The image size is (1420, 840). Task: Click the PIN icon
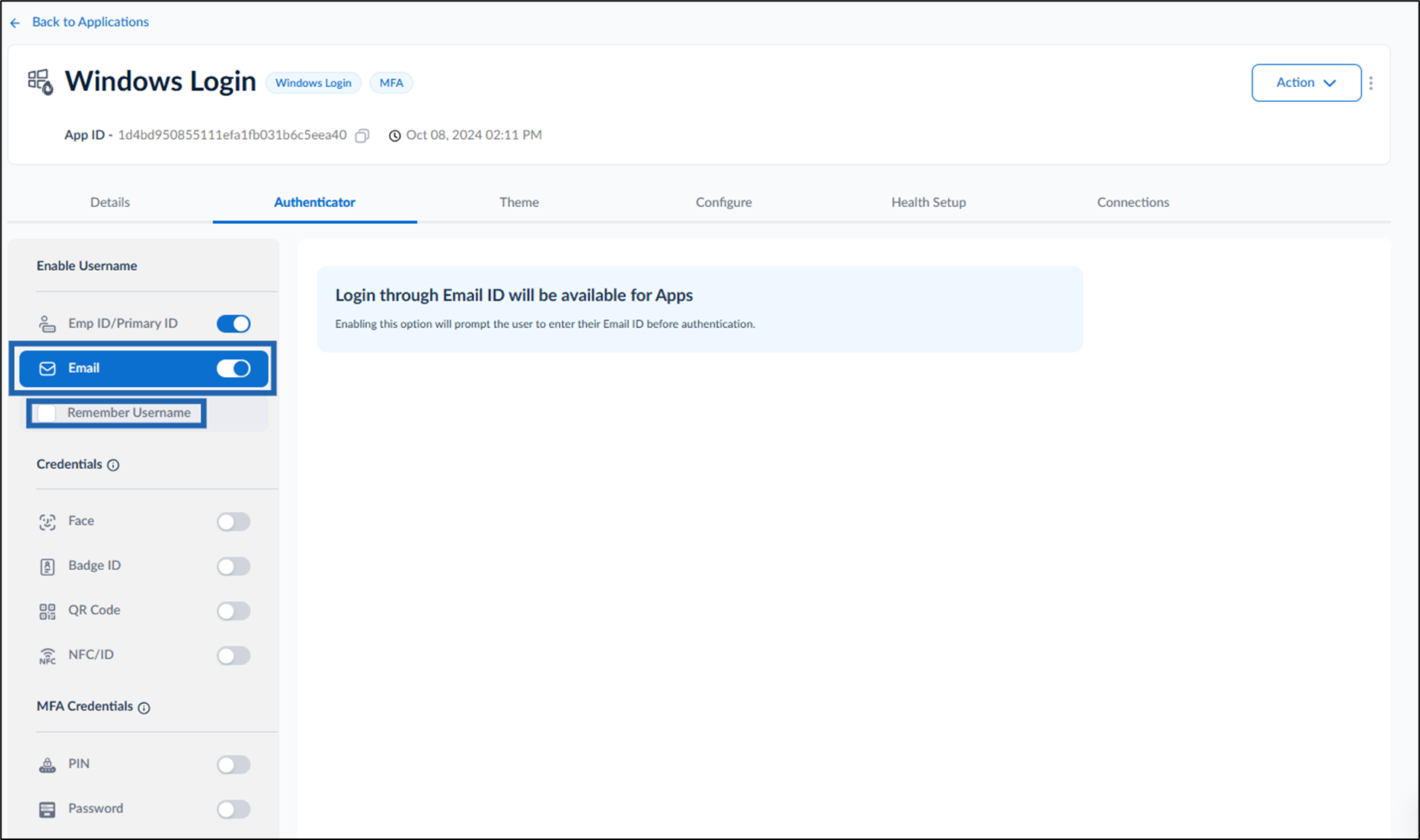click(47, 764)
